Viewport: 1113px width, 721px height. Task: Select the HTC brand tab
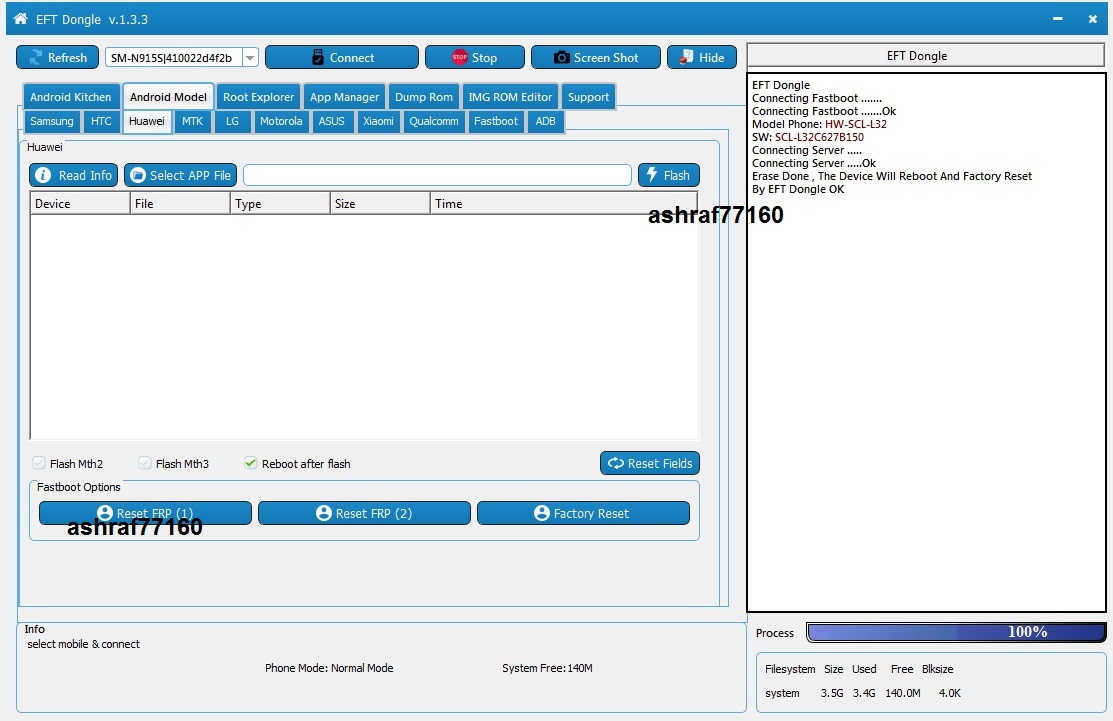(x=101, y=121)
